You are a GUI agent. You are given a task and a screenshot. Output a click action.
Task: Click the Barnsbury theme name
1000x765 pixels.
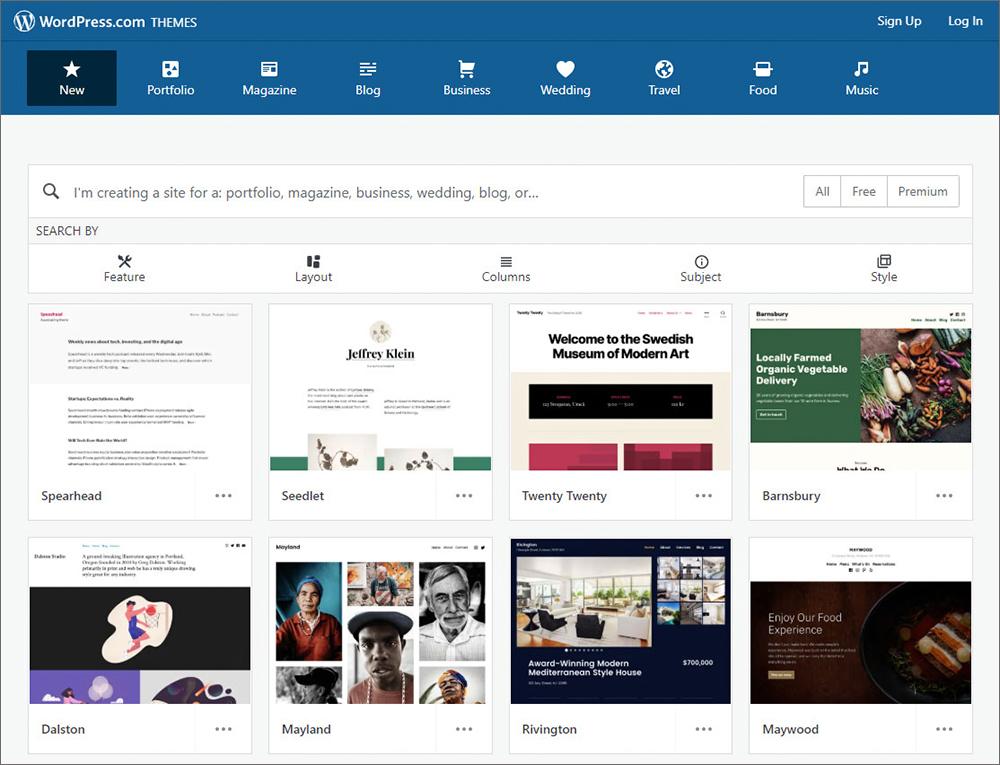click(x=791, y=495)
